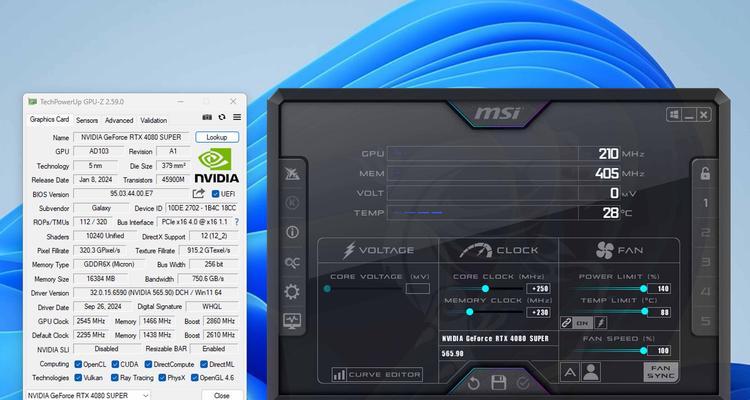Click temp limit priority lightning icon
This screenshot has height=400, width=750.
pos(600,323)
